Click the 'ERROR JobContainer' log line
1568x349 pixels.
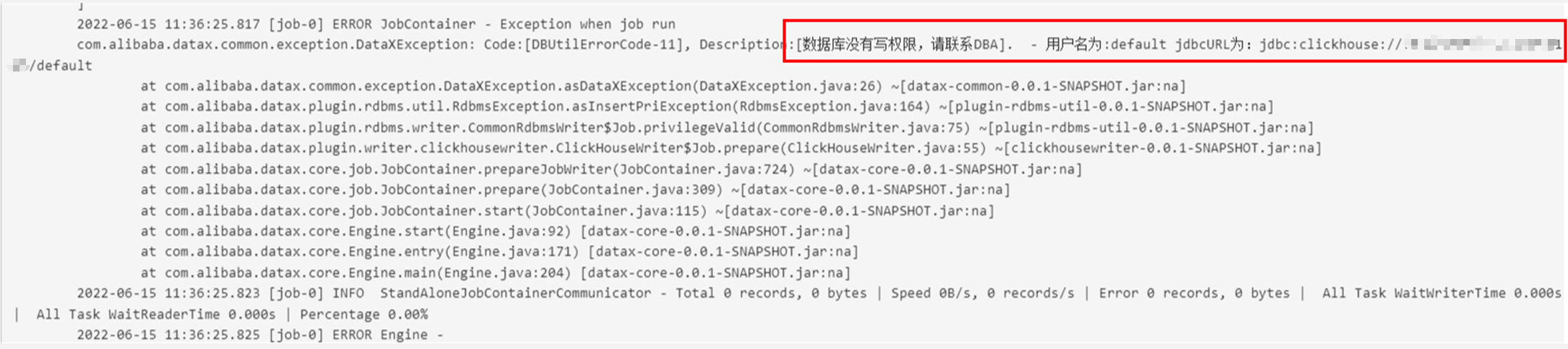tap(376, 24)
